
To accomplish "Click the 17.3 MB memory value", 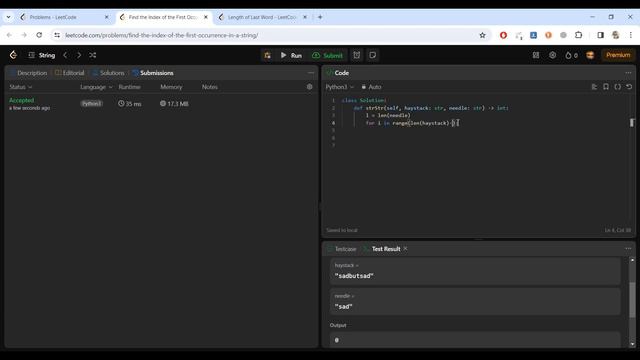I will [x=174, y=104].
